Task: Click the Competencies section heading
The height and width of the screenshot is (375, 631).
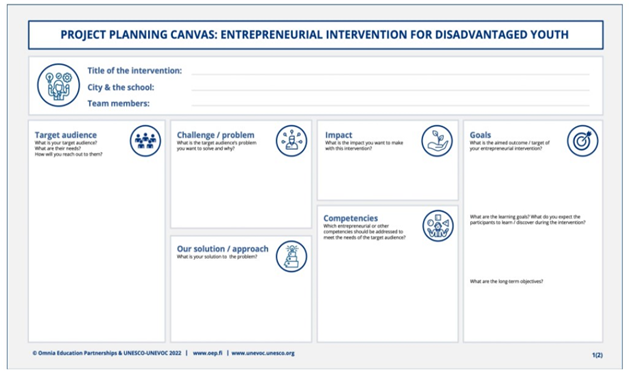Action: 351,218
